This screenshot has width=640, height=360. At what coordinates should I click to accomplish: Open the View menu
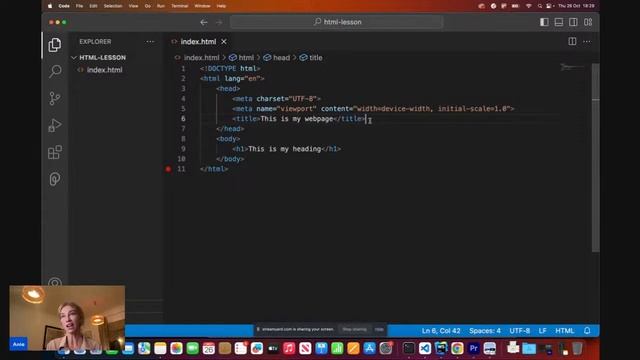pyautogui.click(x=133, y=6)
